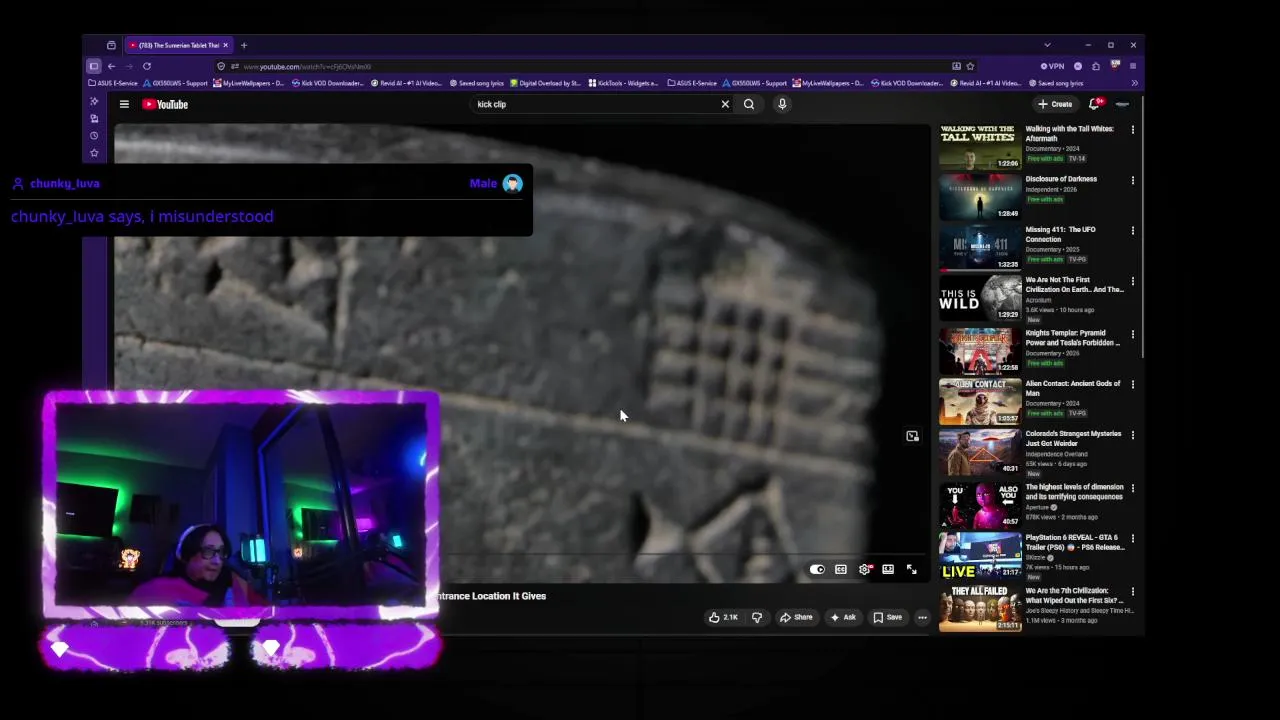Viewport: 1280px width, 720px height.
Task: Open options menu for Walking with Tall Whites
Action: tap(1133, 130)
